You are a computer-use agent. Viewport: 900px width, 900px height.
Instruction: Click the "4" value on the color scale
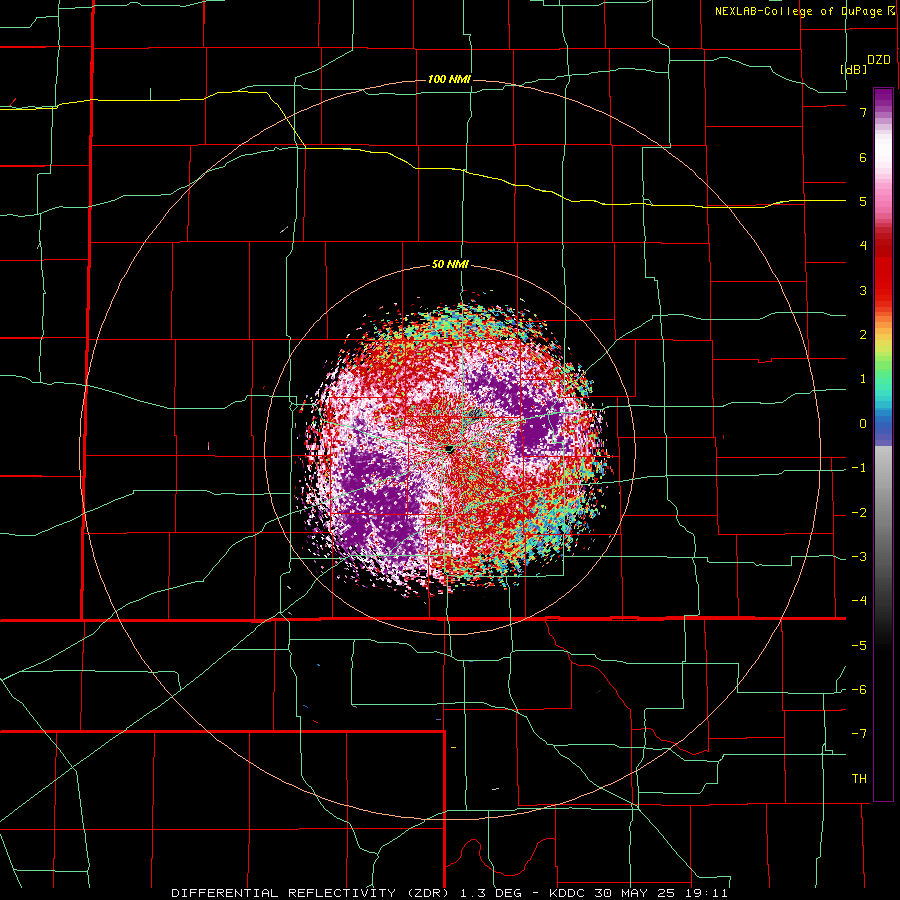coord(863,246)
